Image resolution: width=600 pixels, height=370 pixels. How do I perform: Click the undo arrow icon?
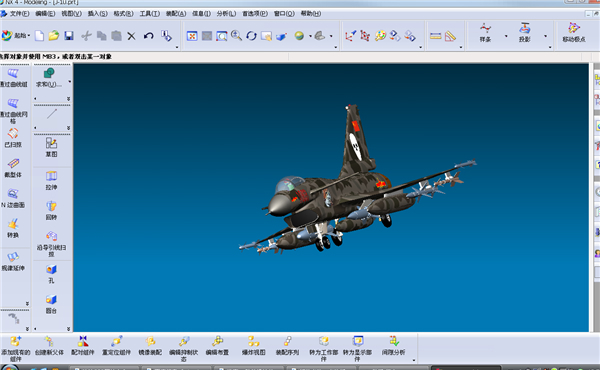click(x=148, y=36)
